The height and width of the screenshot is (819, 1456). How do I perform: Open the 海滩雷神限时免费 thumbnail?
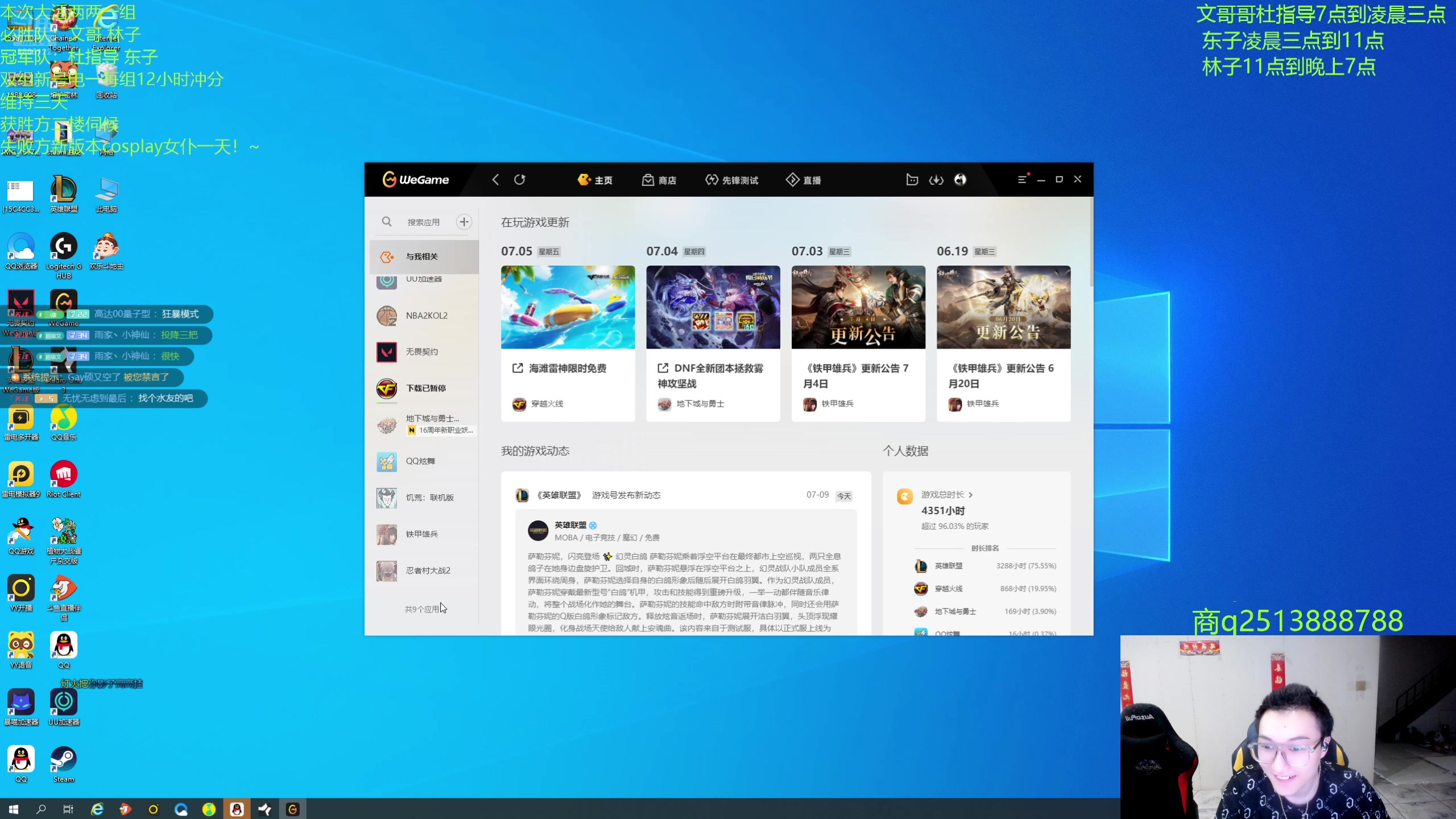tap(568, 307)
